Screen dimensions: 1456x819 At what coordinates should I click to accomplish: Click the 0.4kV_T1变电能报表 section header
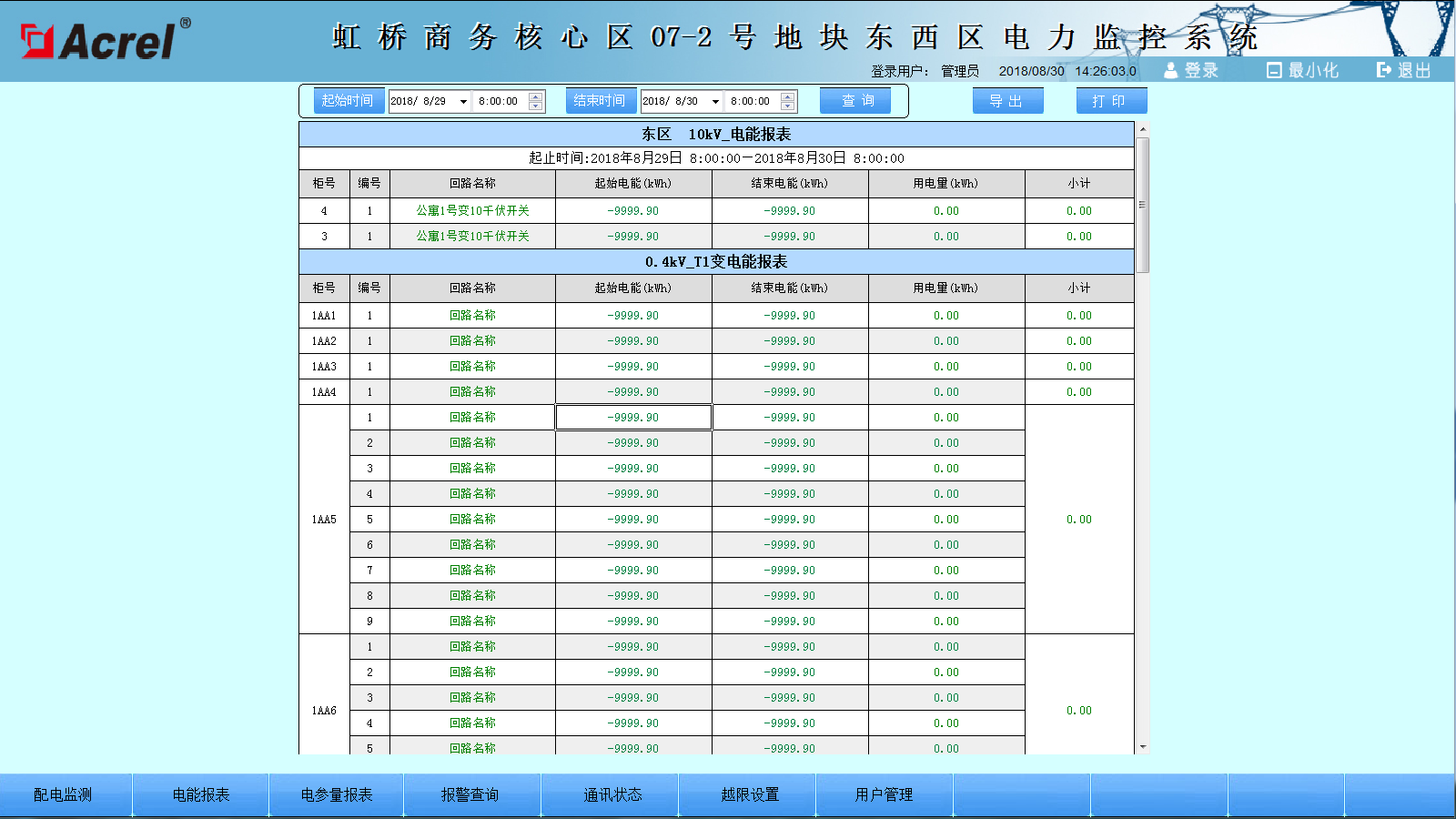click(x=716, y=262)
